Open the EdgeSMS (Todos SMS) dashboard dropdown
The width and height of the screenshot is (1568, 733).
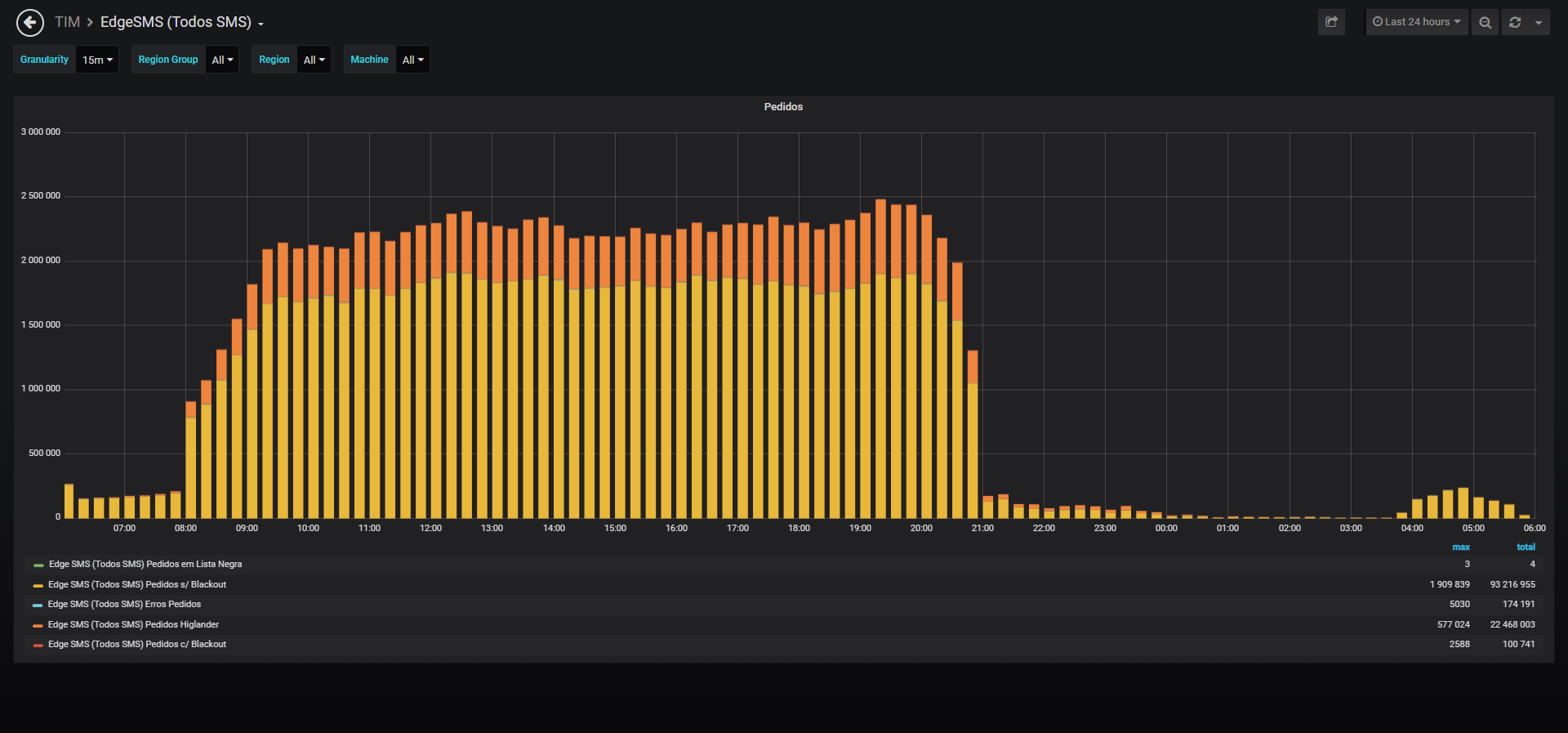[181, 22]
